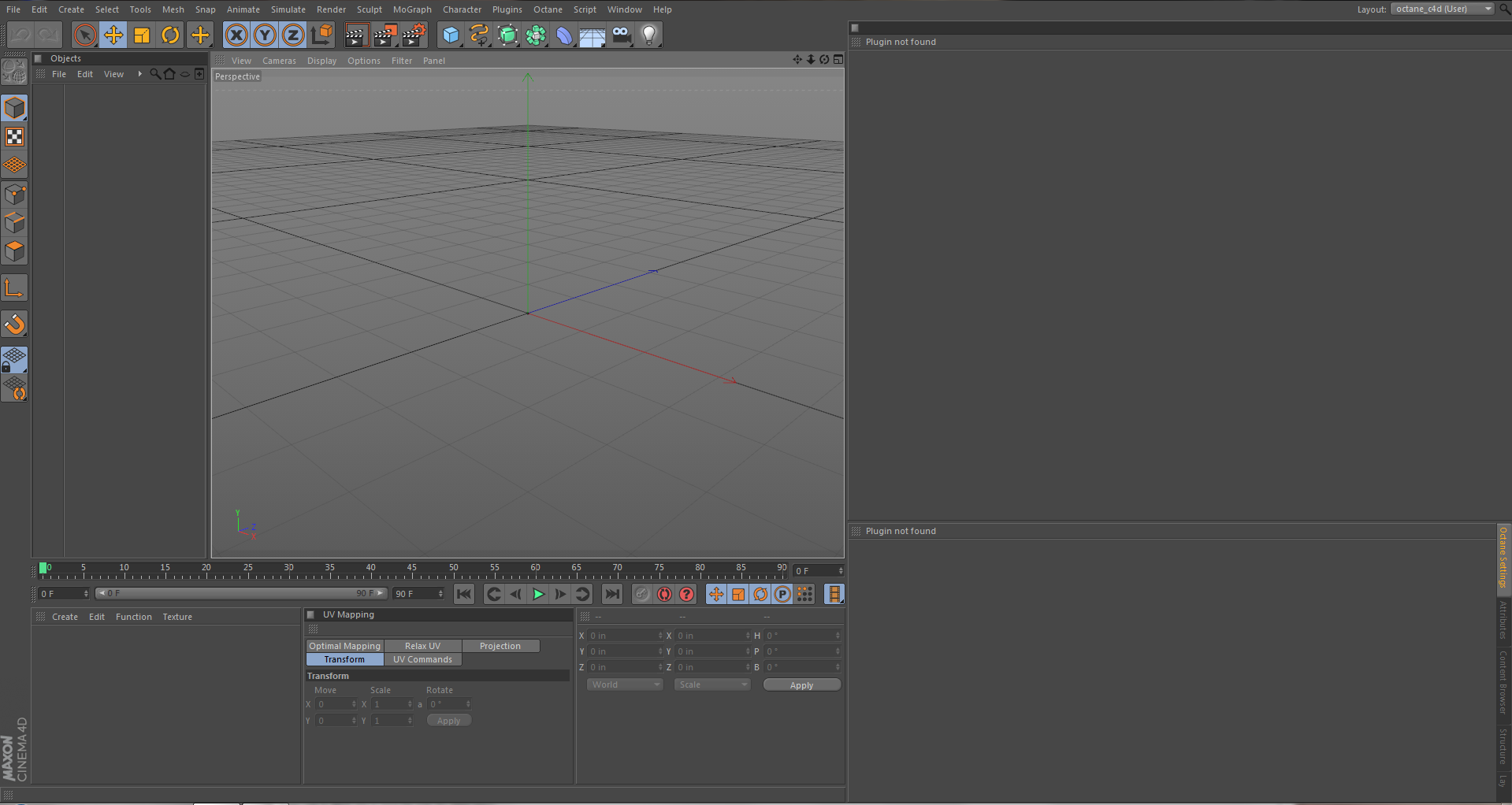Switch to the Optimal Mapping tab
The height and width of the screenshot is (805, 1512).
click(x=344, y=646)
